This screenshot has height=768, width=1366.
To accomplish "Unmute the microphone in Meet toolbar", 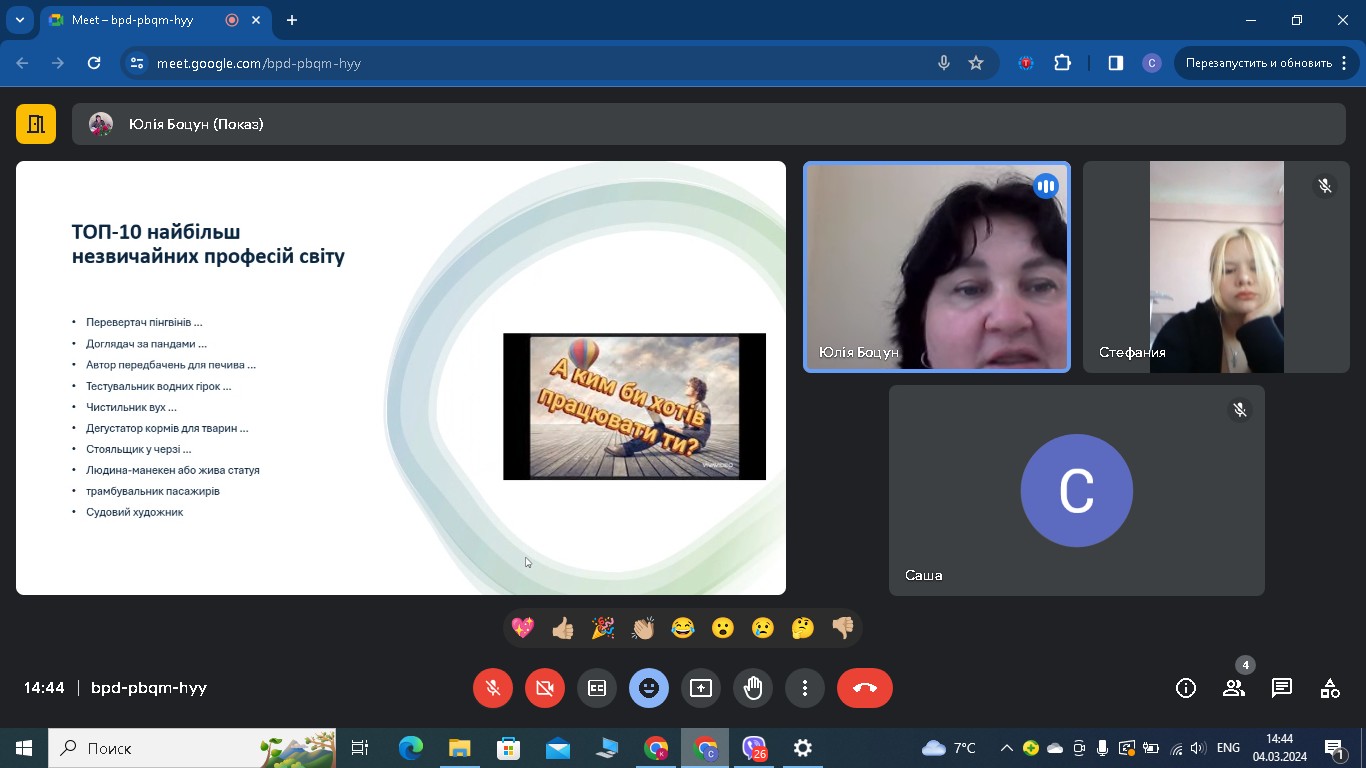I will pos(493,688).
